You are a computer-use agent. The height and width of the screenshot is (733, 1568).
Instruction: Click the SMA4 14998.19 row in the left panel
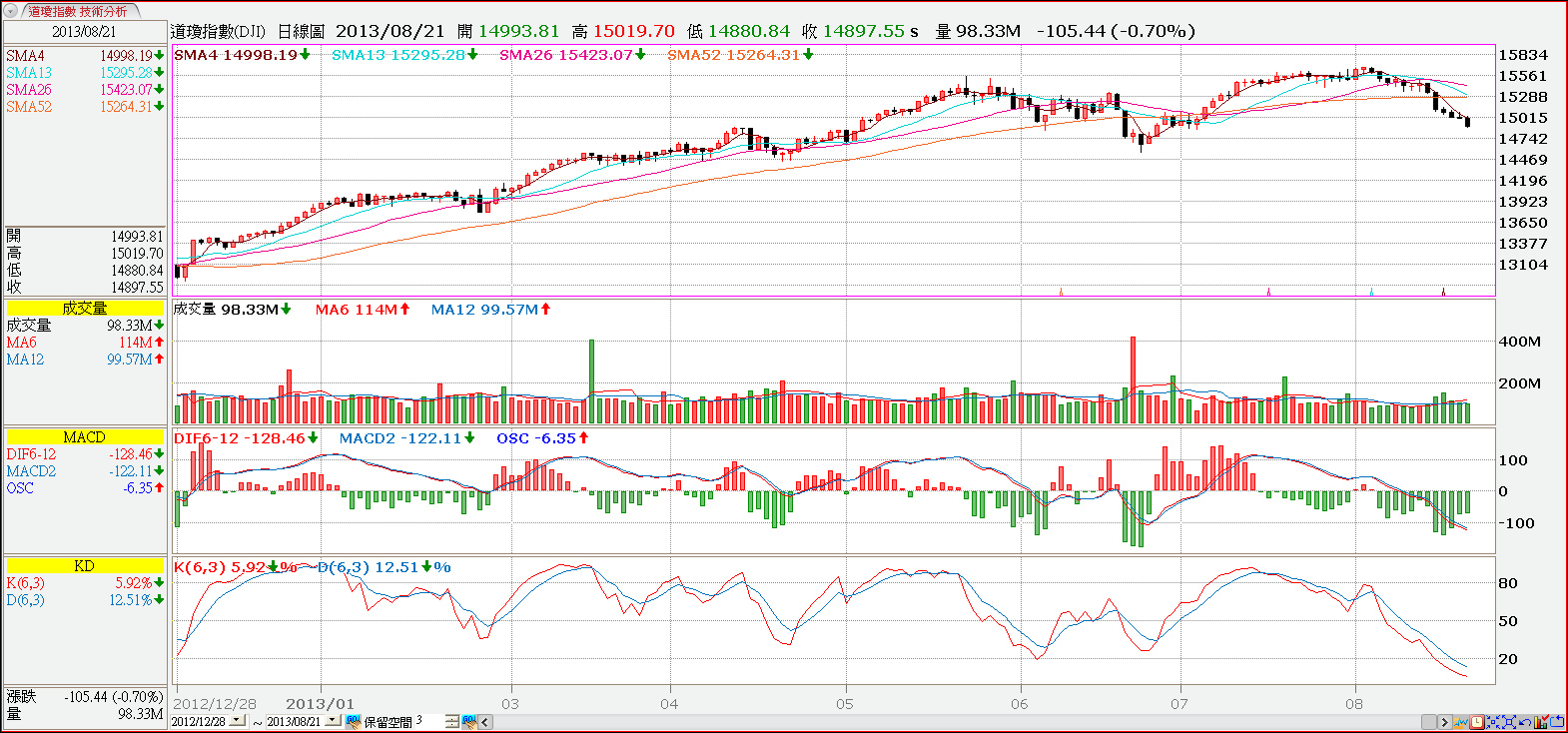85,56
